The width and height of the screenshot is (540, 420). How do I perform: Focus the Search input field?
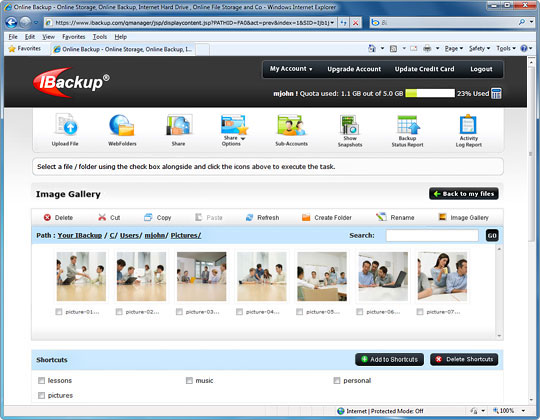point(432,235)
